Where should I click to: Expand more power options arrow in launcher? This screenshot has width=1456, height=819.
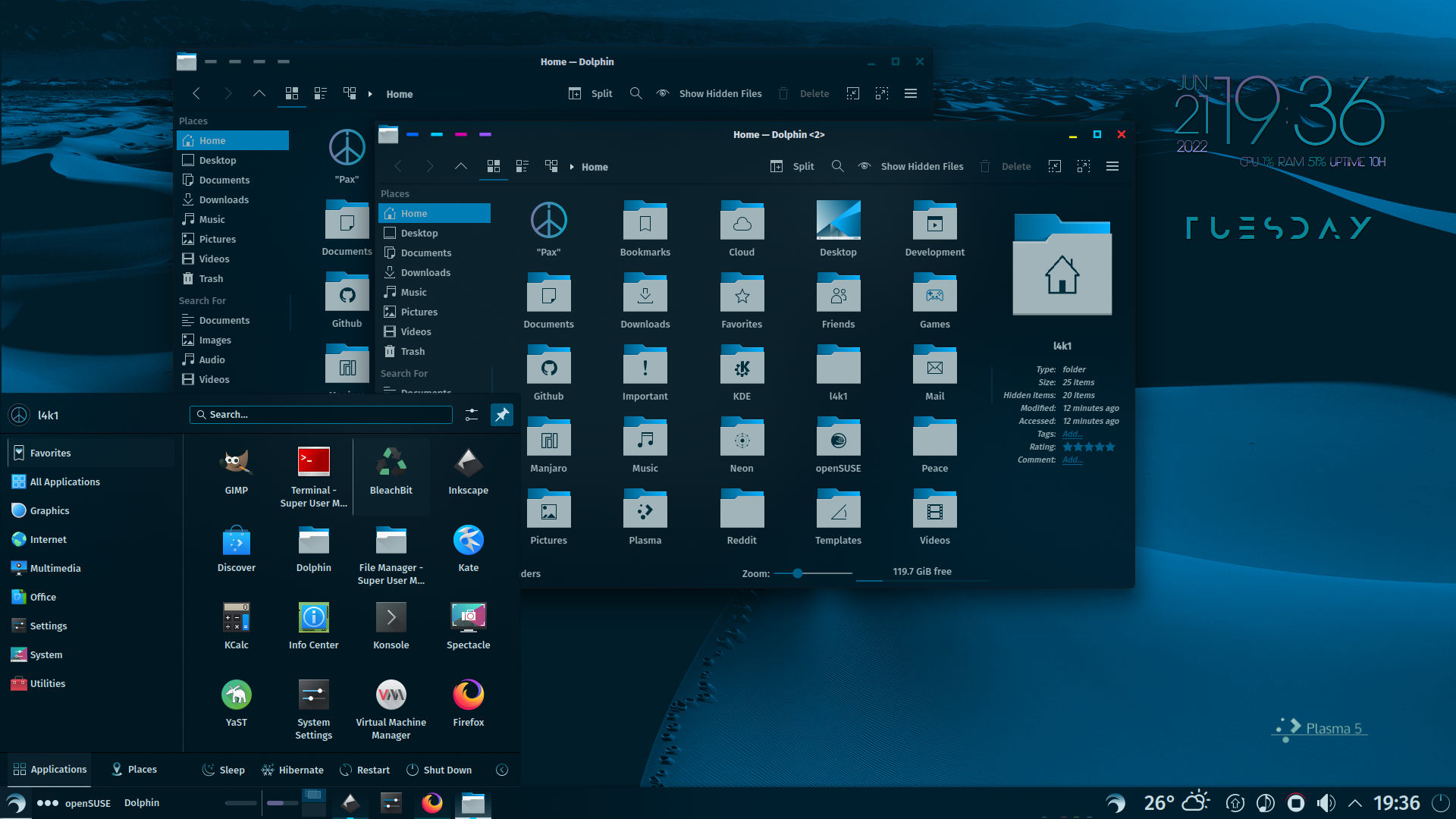[502, 770]
